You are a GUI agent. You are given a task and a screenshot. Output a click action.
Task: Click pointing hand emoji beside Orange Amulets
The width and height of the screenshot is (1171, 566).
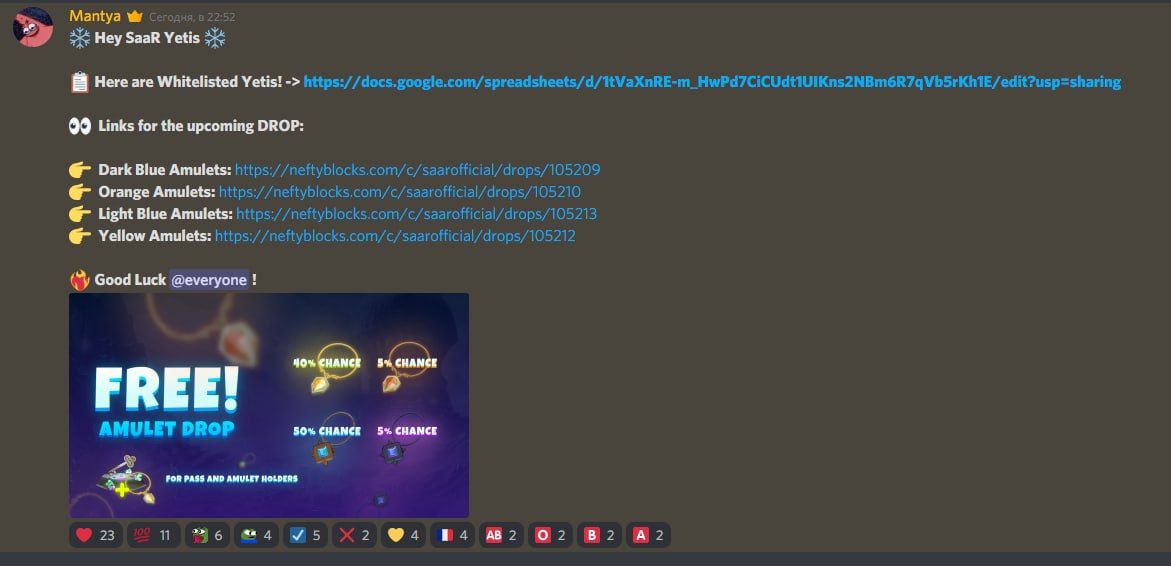pos(80,192)
